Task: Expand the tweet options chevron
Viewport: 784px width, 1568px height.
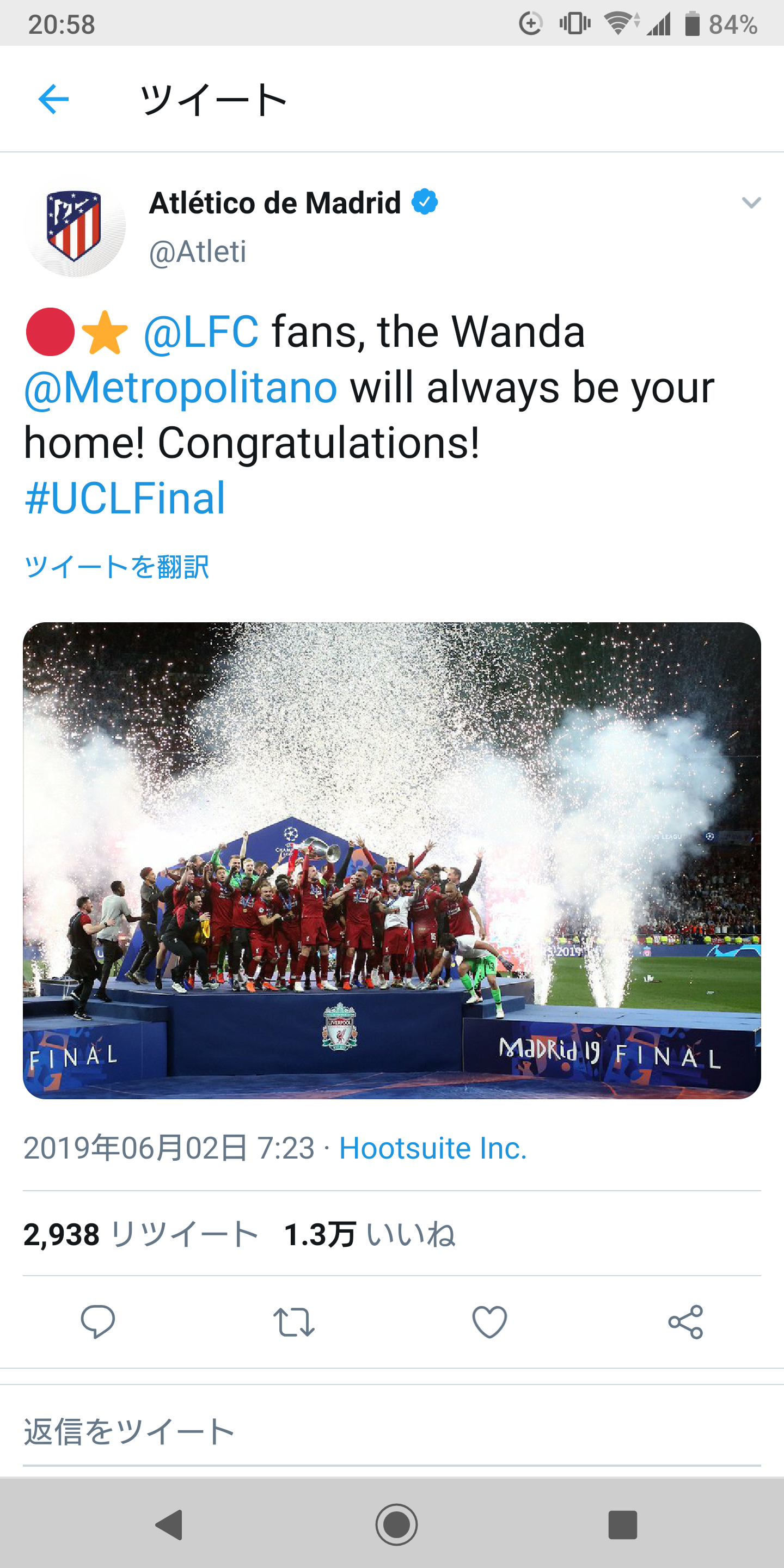Action: coord(751,203)
